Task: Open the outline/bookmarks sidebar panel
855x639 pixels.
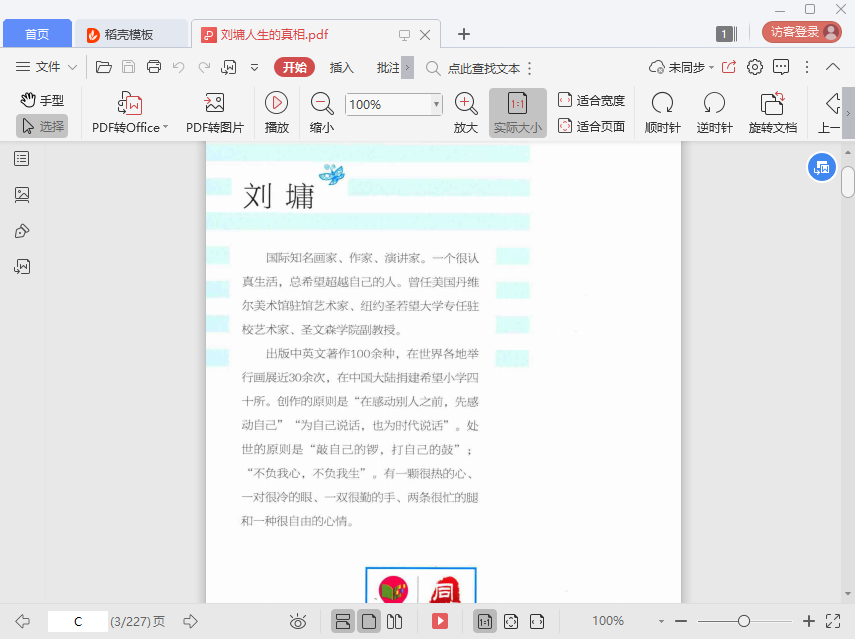Action: pos(22,159)
